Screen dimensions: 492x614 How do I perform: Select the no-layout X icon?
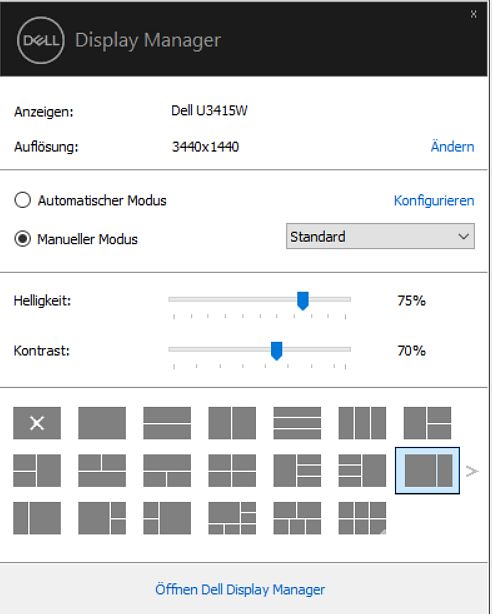[x=37, y=423]
